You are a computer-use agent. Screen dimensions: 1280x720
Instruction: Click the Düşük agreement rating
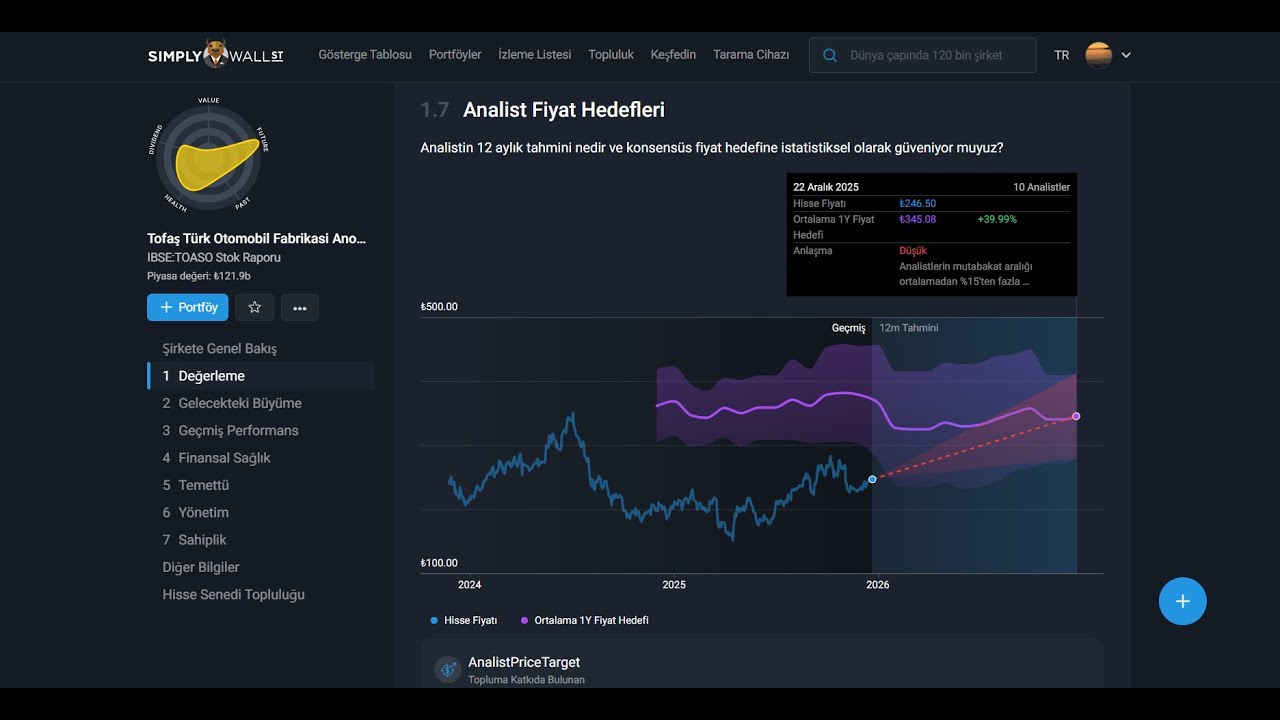click(913, 251)
